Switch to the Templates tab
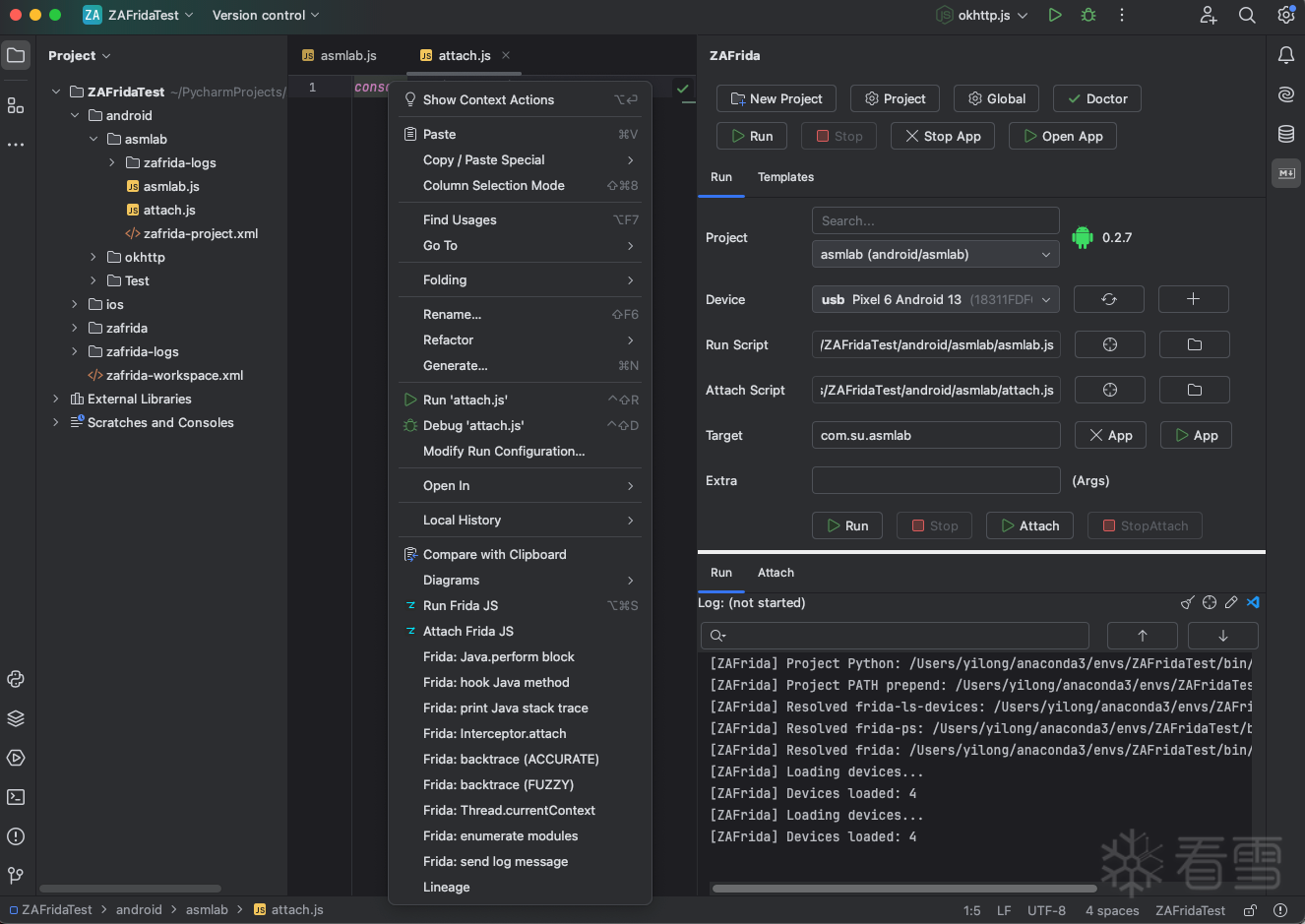The image size is (1305, 924). [x=785, y=177]
